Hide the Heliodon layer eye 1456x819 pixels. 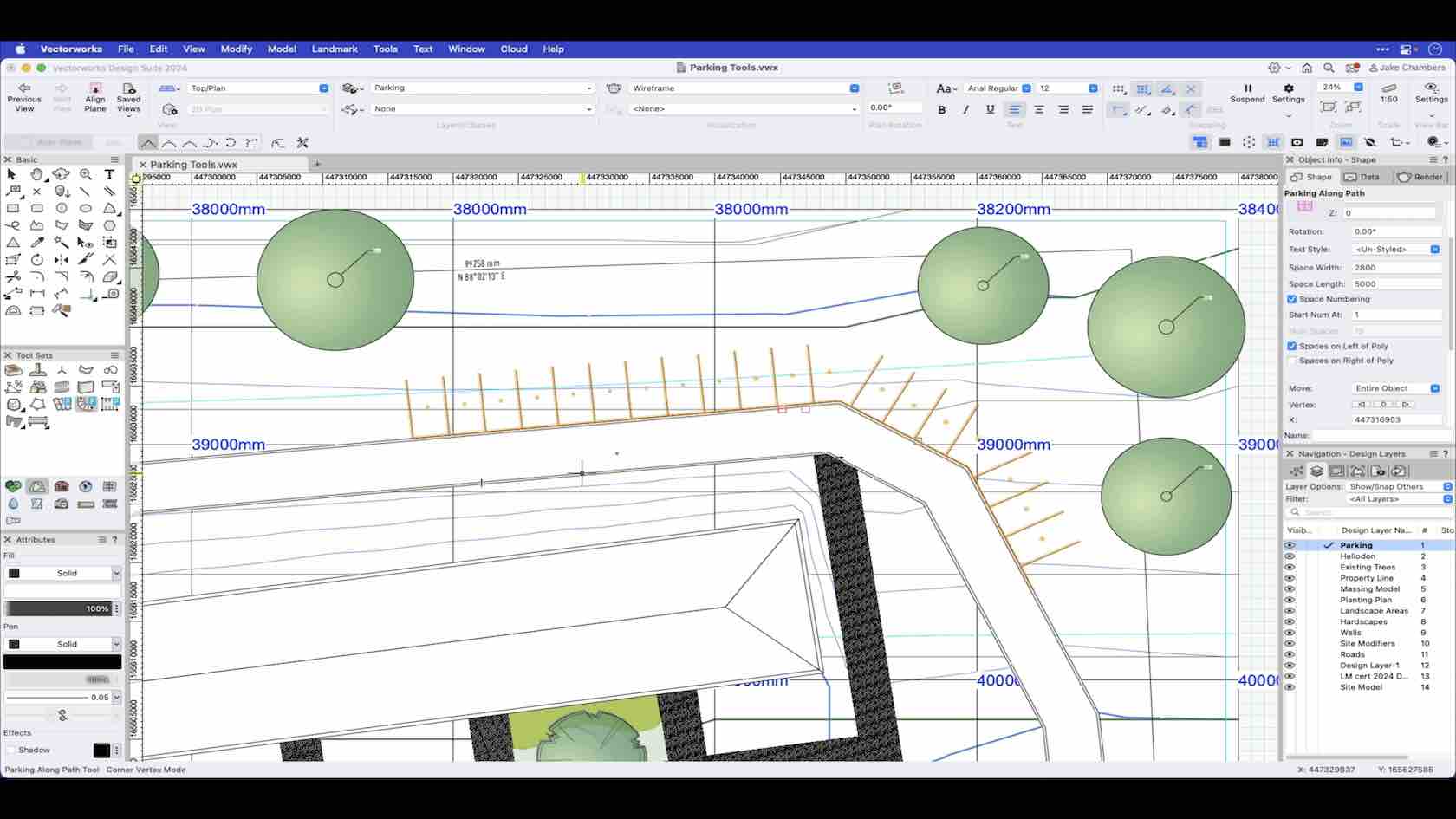1290,556
